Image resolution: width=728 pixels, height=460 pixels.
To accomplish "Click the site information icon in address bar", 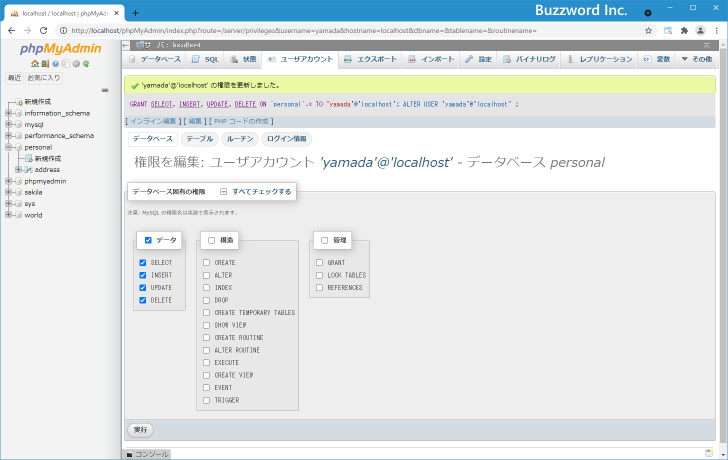I will [63, 31].
